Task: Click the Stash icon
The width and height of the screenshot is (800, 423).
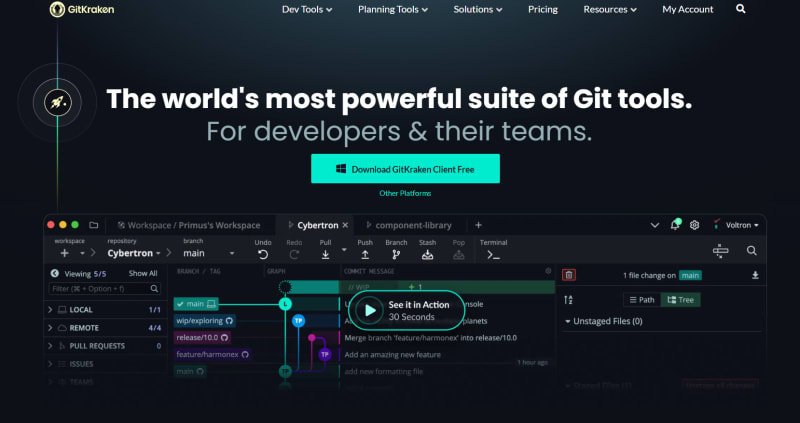Action: pyautogui.click(x=428, y=255)
